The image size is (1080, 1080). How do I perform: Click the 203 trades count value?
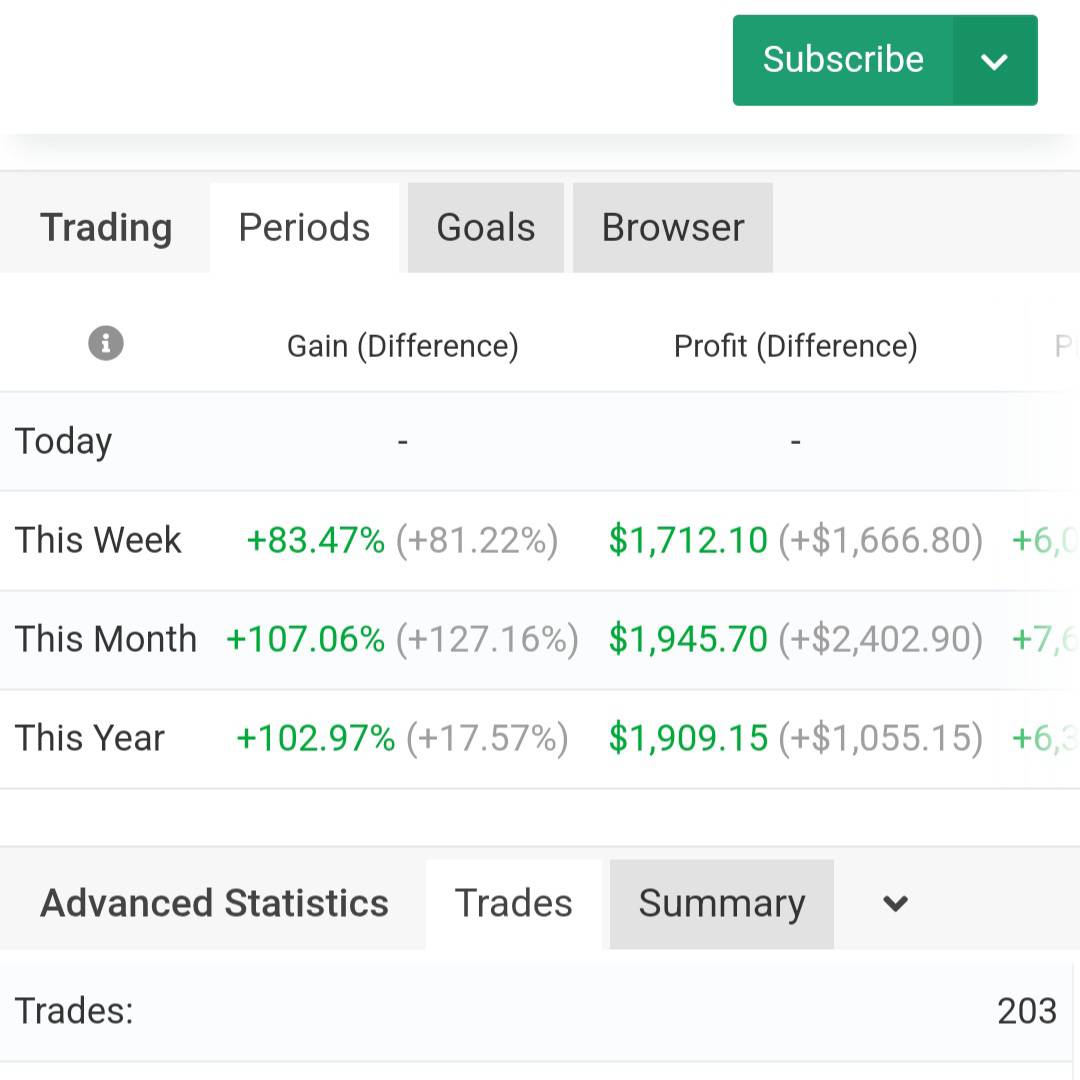1027,1012
